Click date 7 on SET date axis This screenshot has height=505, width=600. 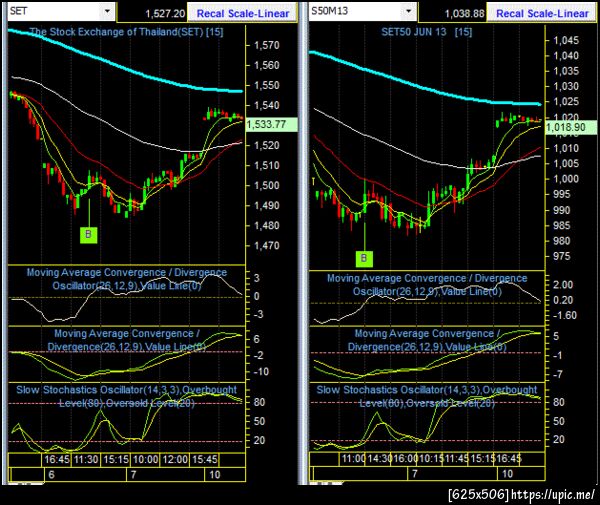click(x=133, y=475)
